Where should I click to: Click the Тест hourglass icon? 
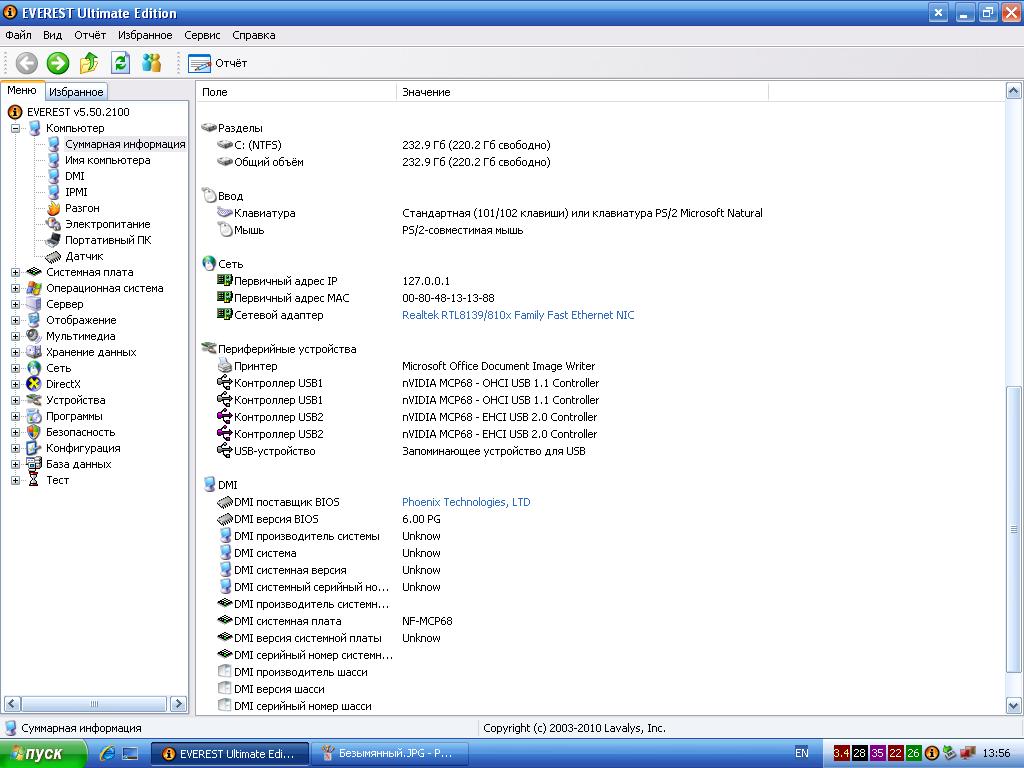pos(34,481)
